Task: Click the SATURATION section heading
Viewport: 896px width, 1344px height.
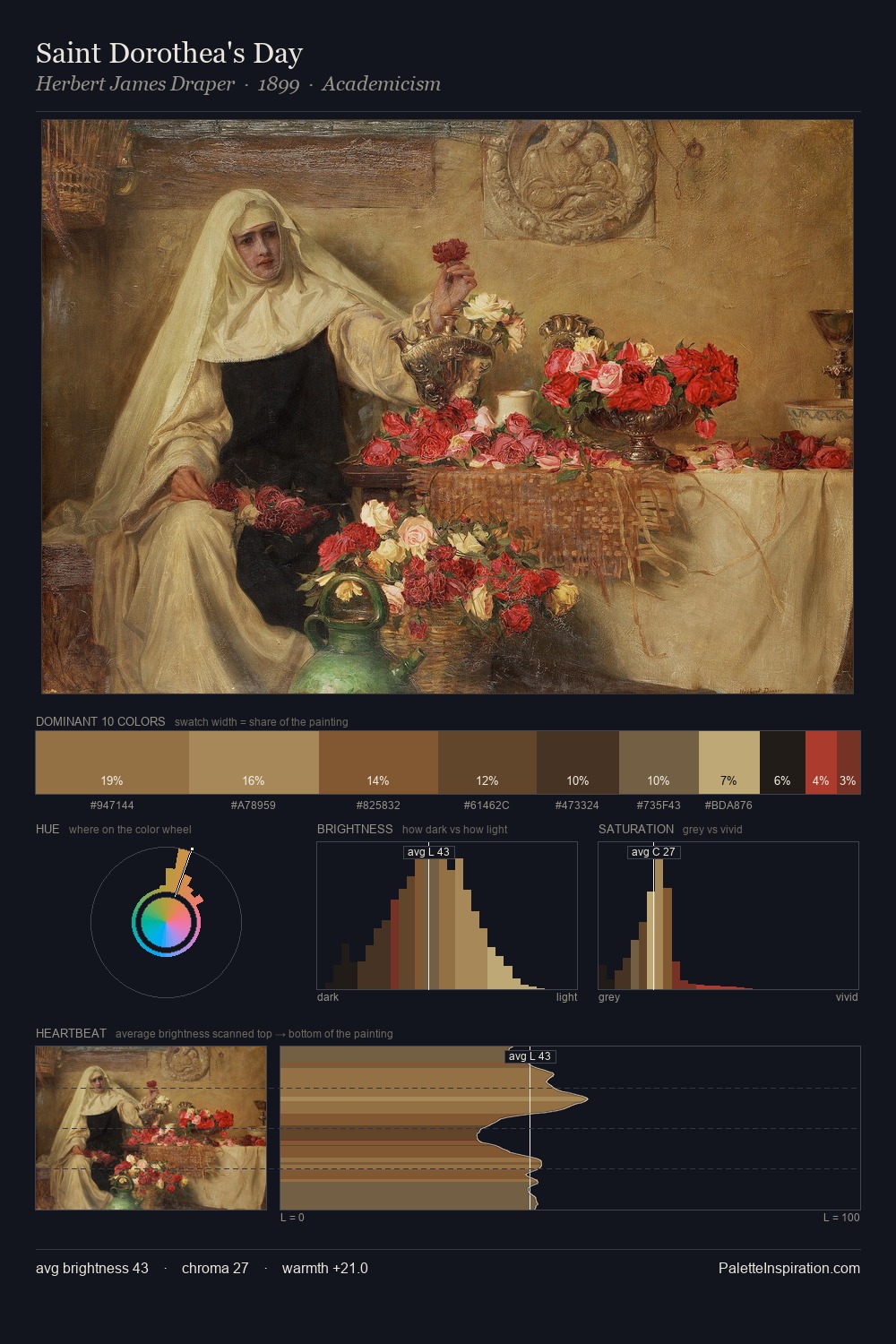Action: (x=636, y=829)
